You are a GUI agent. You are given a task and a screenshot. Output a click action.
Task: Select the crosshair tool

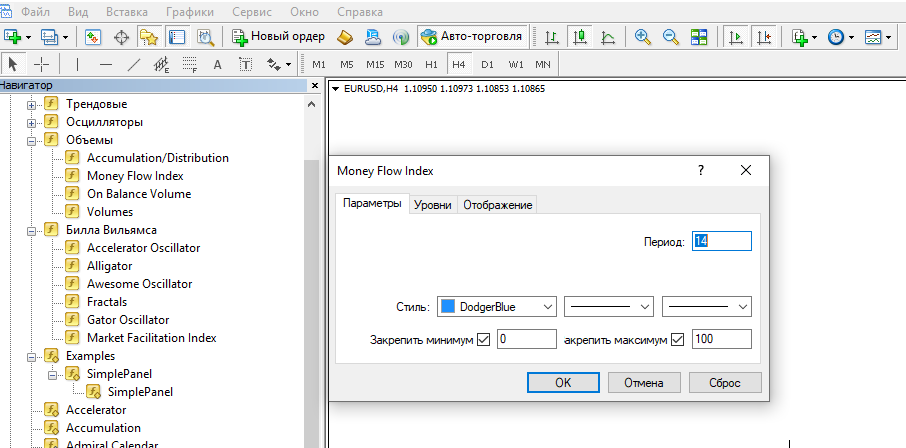click(42, 64)
